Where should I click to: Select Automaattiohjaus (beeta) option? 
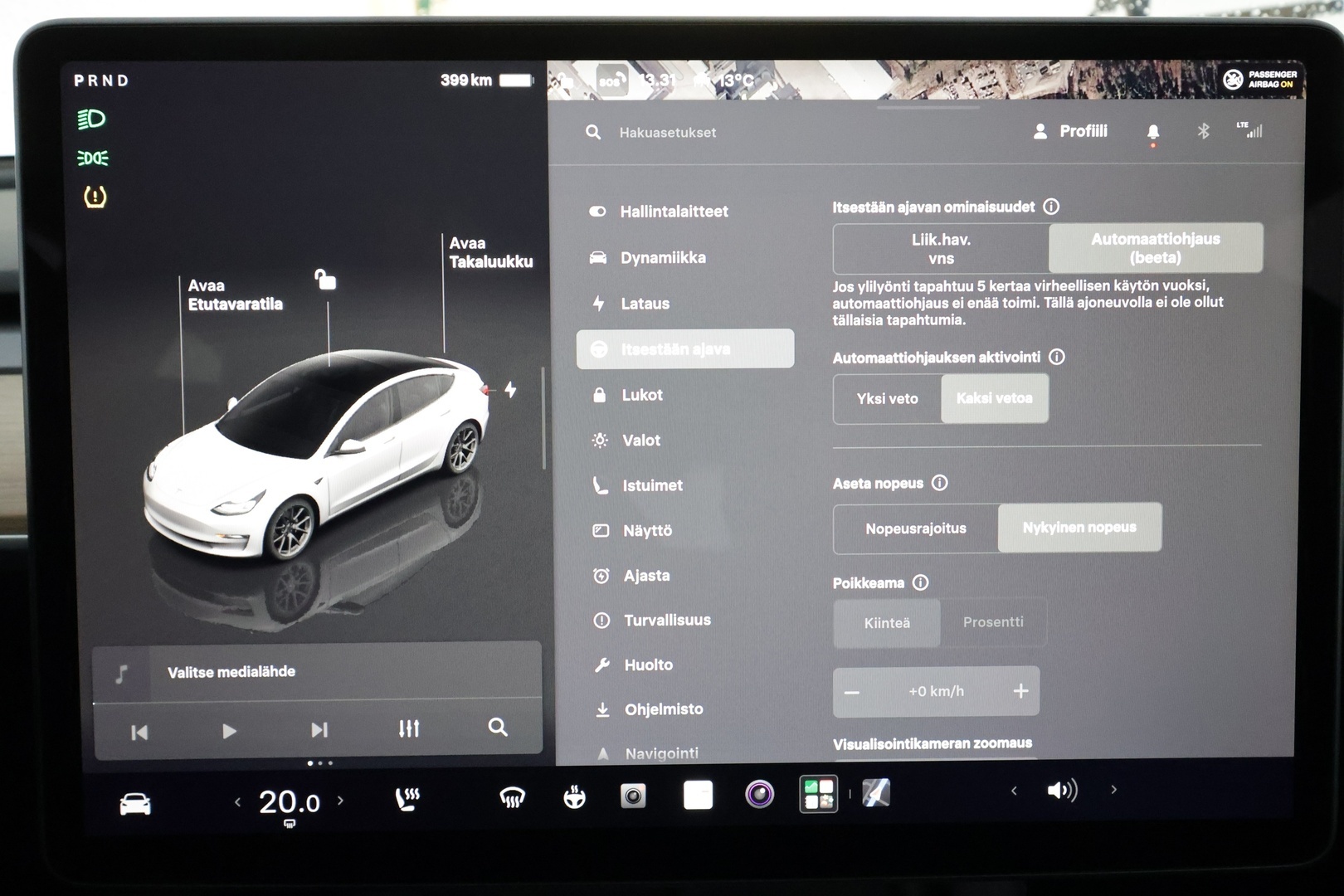(1156, 248)
